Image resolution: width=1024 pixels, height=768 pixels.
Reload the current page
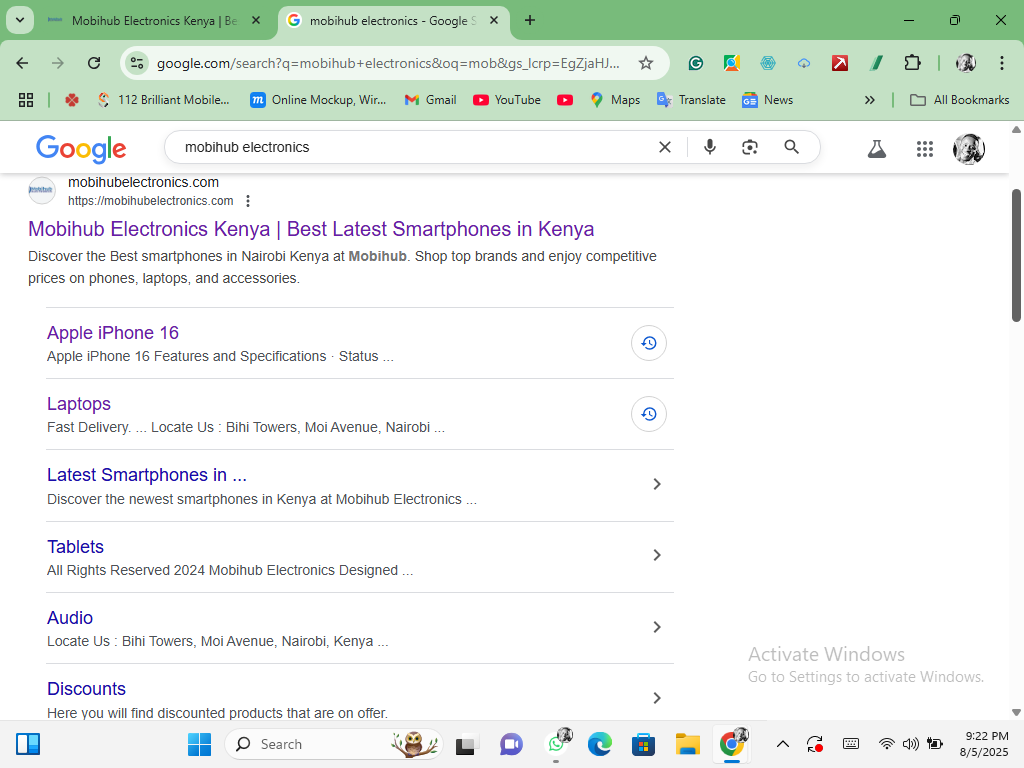94,63
